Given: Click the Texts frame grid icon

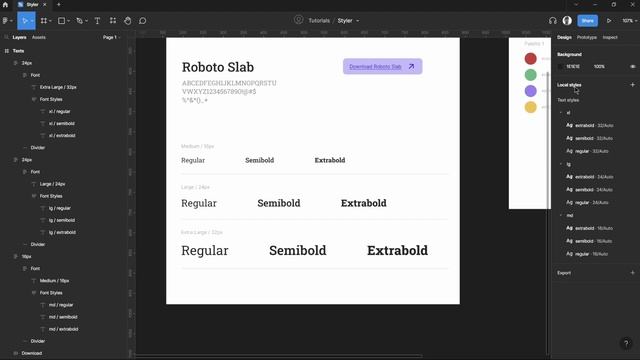Looking at the screenshot, I should tap(7, 51).
